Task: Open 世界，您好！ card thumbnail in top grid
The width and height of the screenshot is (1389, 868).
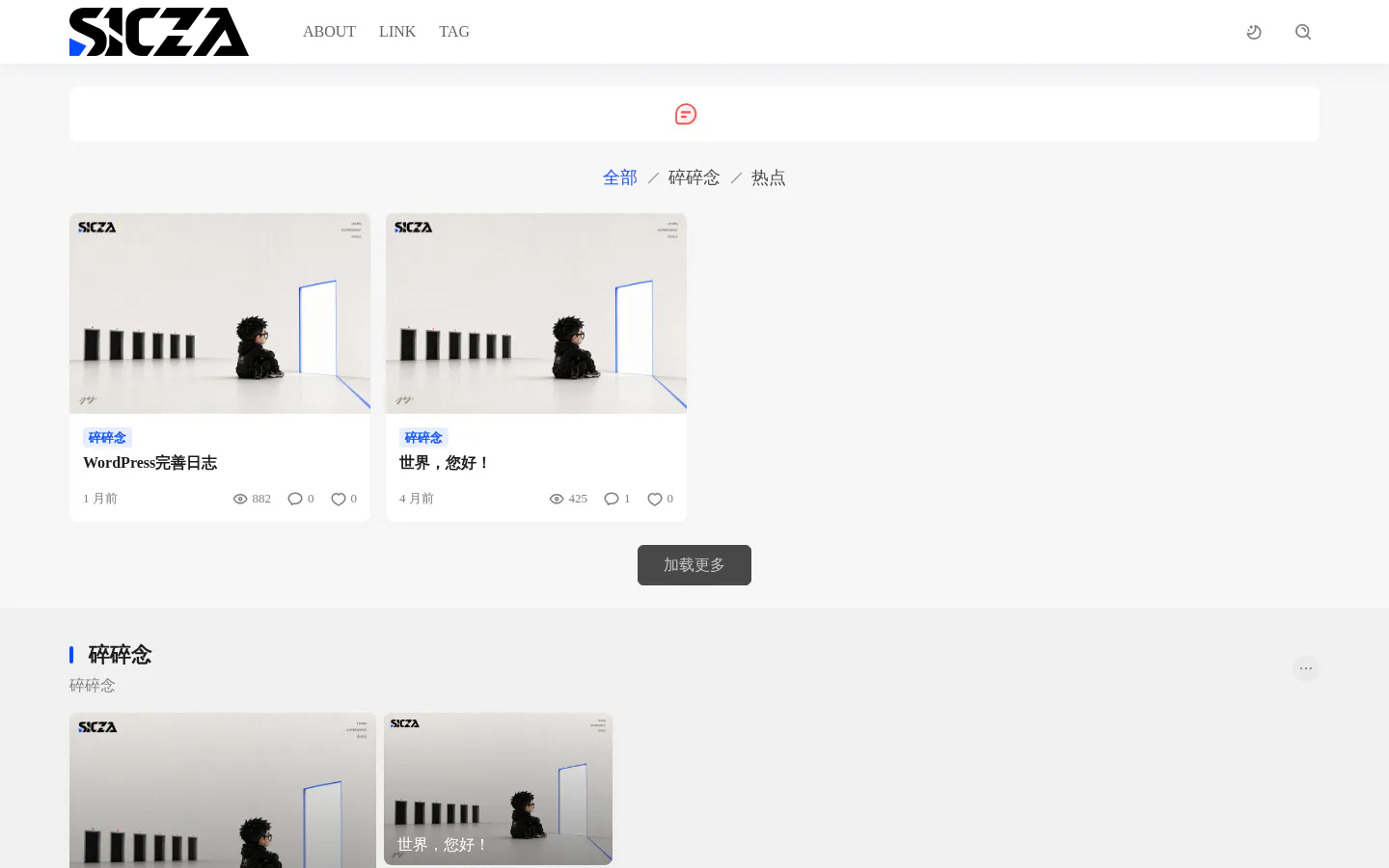Action: point(536,313)
